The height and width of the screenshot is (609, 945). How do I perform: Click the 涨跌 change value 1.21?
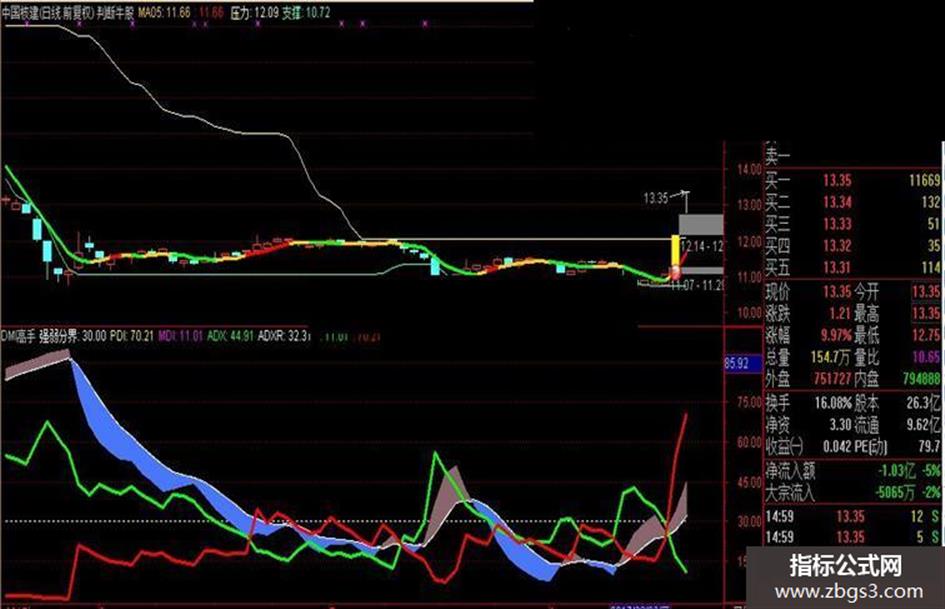839,314
